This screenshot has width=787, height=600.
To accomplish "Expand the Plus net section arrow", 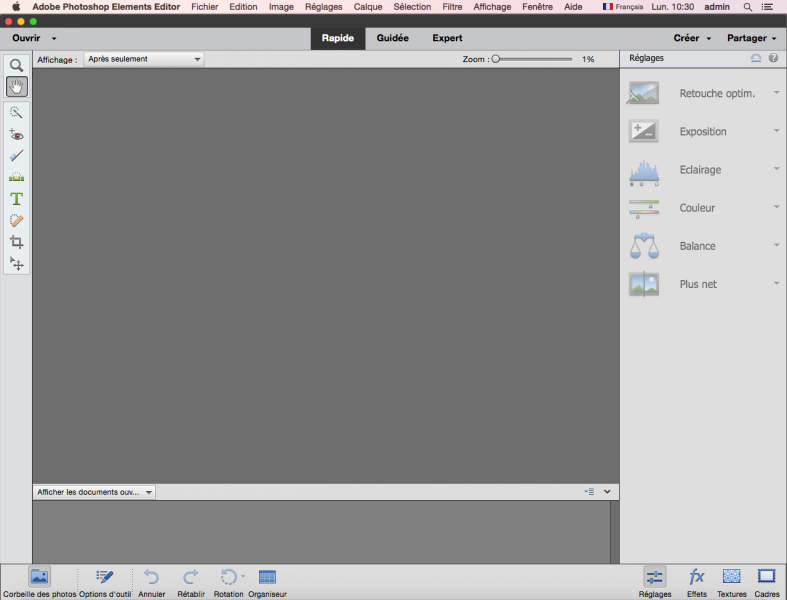I will 776,283.
